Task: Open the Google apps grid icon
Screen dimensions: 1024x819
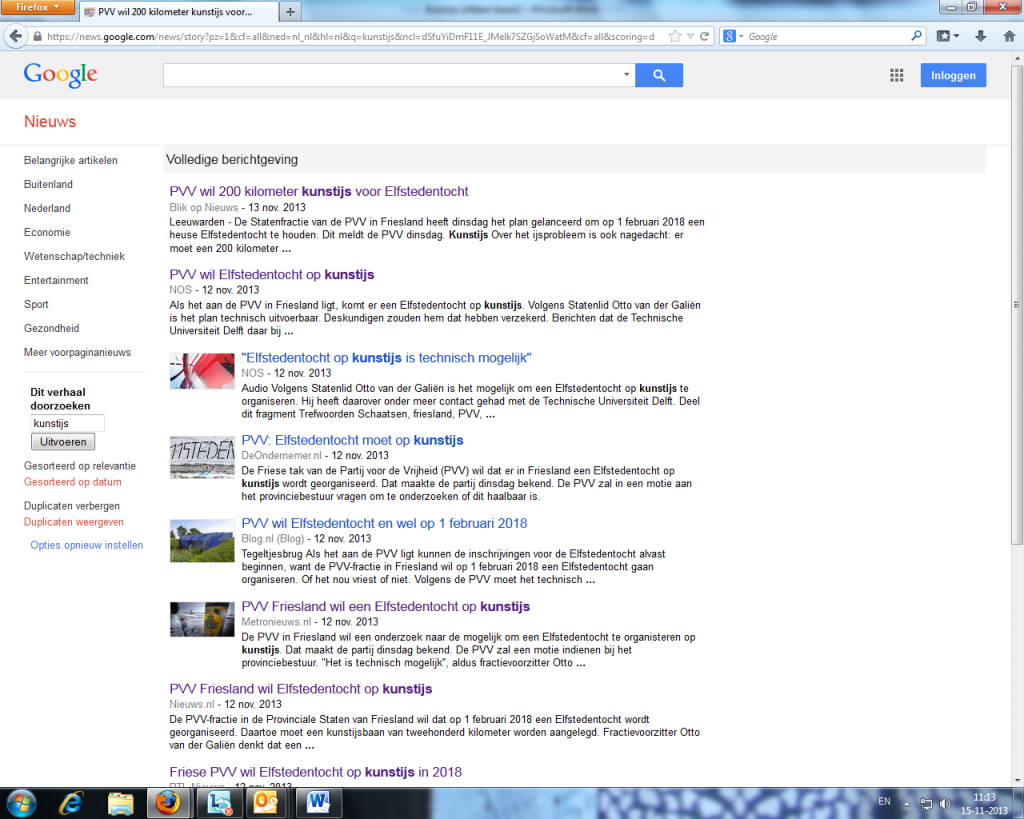Action: click(x=897, y=75)
